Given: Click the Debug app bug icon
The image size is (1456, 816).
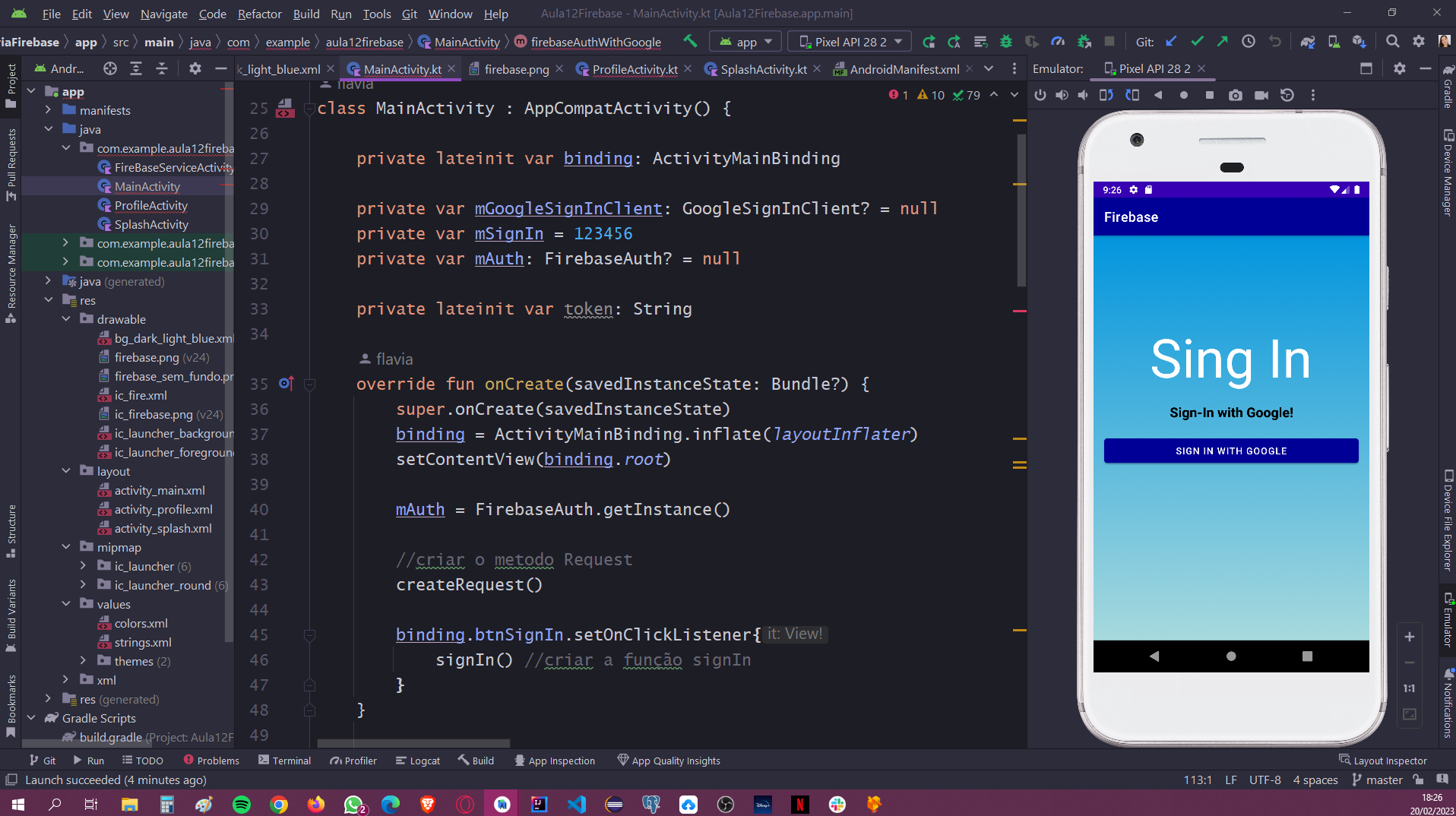Looking at the screenshot, I should [x=1006, y=42].
